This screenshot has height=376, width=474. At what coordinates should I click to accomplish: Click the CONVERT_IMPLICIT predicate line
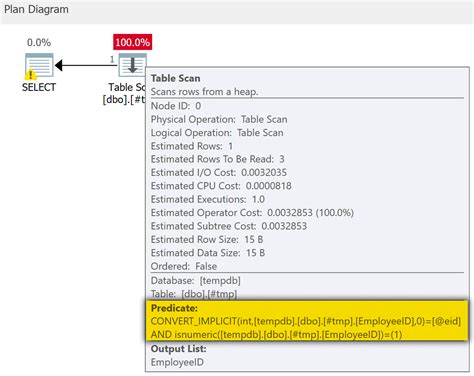pos(306,321)
